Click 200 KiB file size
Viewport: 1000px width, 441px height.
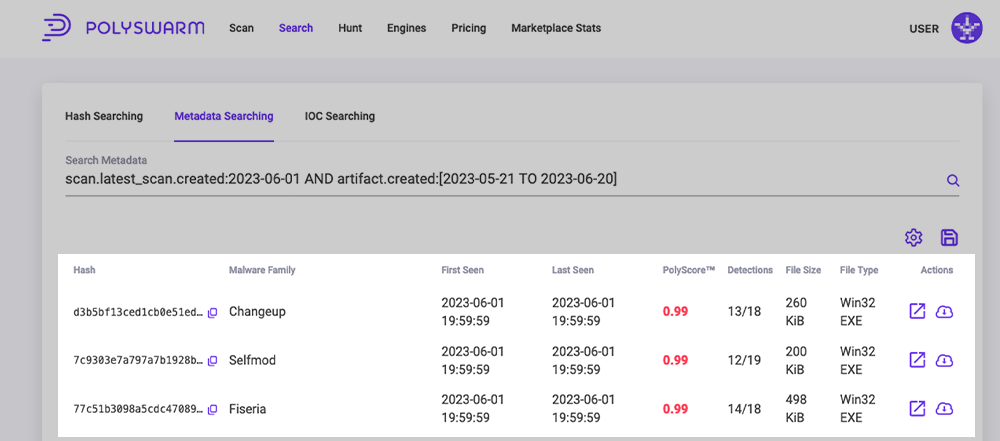click(x=796, y=360)
